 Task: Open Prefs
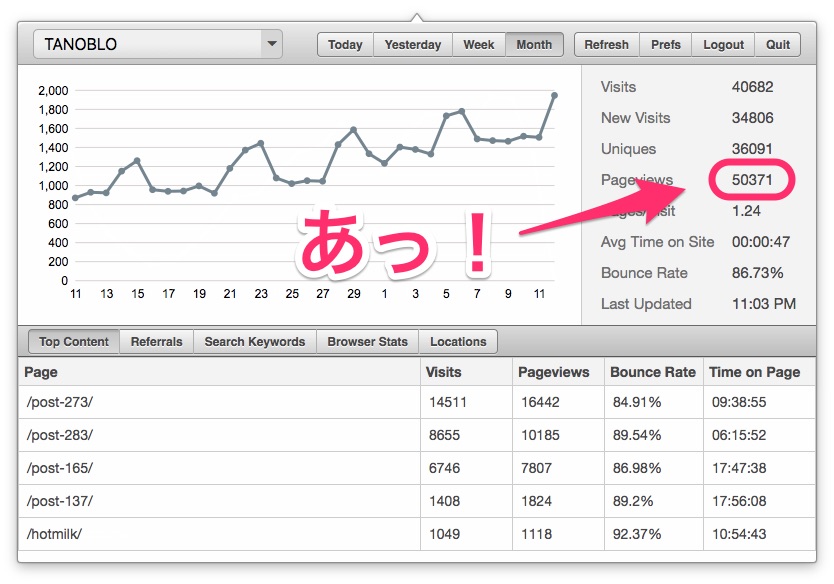(x=665, y=45)
